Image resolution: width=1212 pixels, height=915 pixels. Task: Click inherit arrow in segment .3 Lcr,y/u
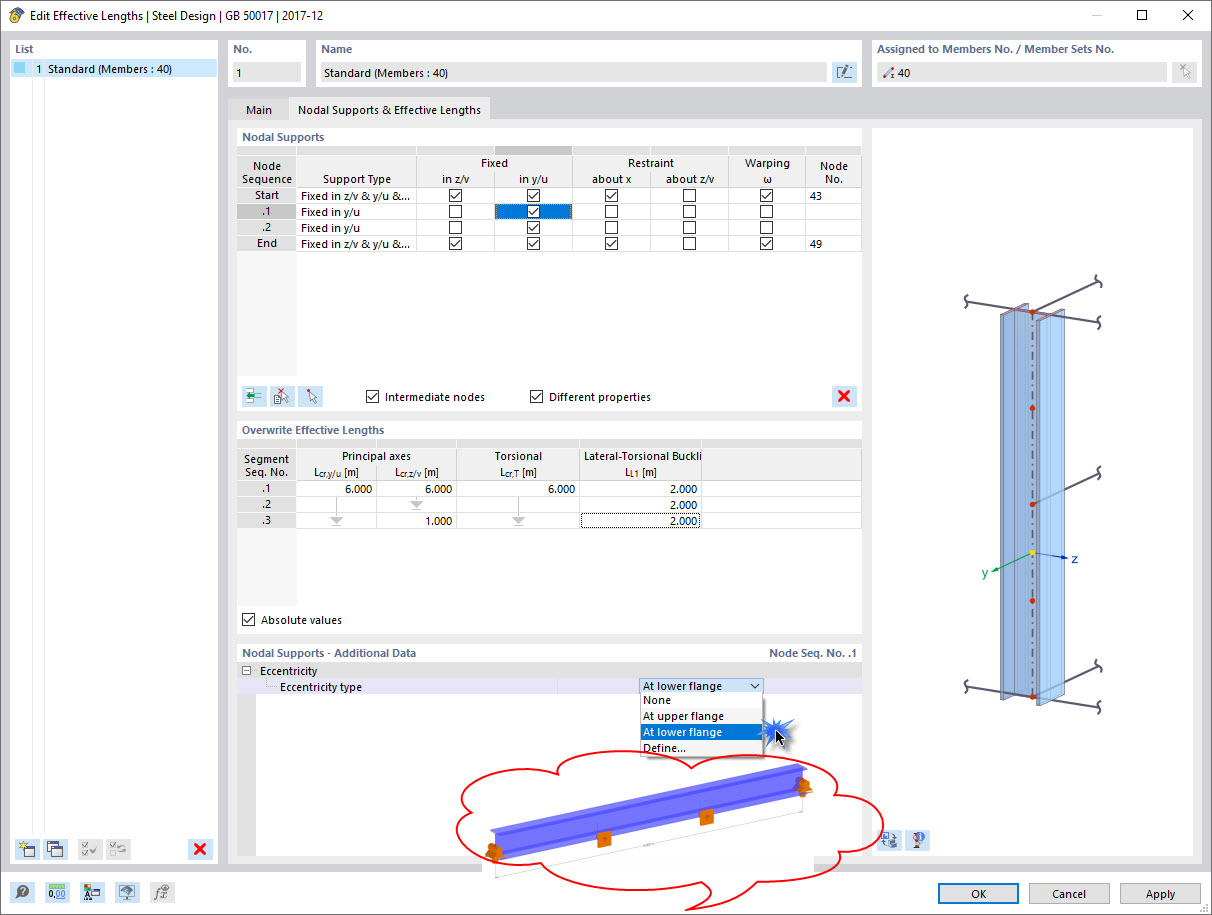[336, 521]
